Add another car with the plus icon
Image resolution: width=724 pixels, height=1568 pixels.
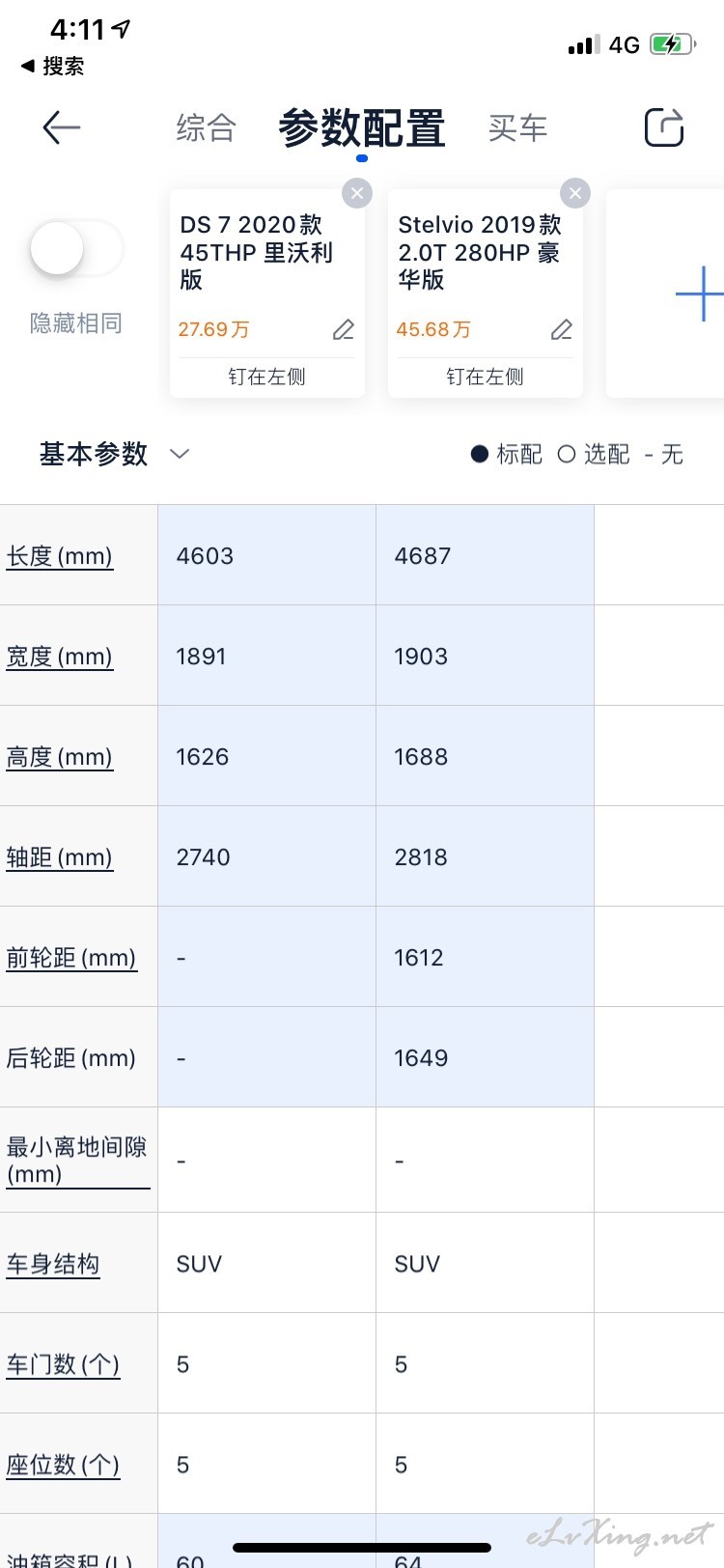700,293
